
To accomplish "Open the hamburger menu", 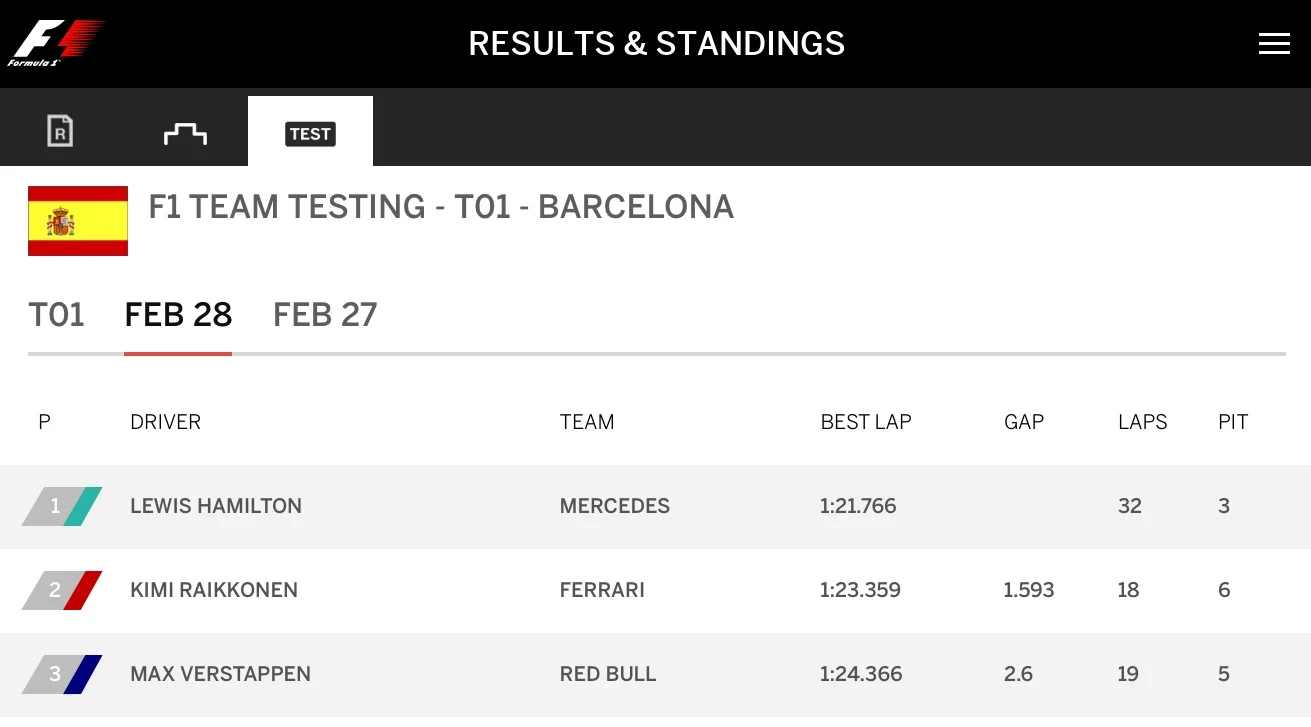I will coord(1273,44).
